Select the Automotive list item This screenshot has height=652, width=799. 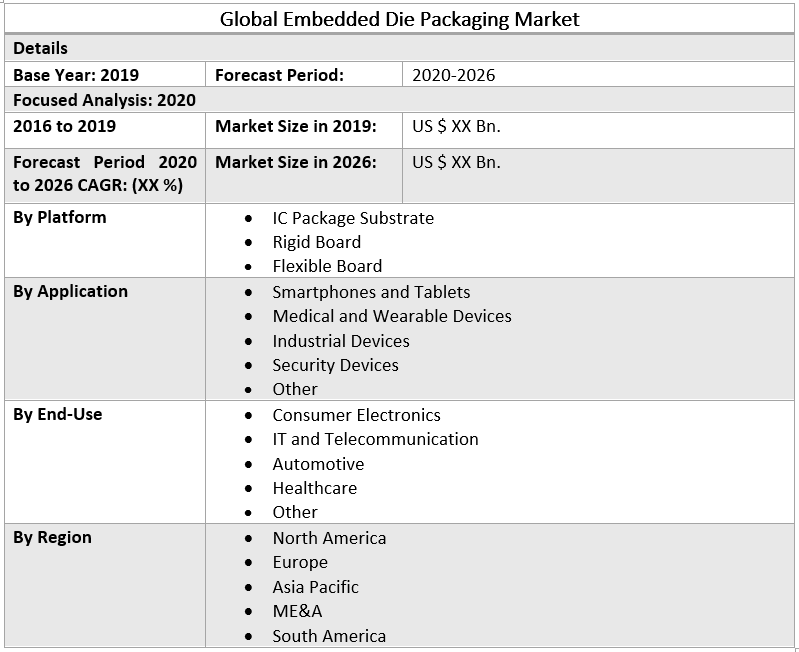318,464
